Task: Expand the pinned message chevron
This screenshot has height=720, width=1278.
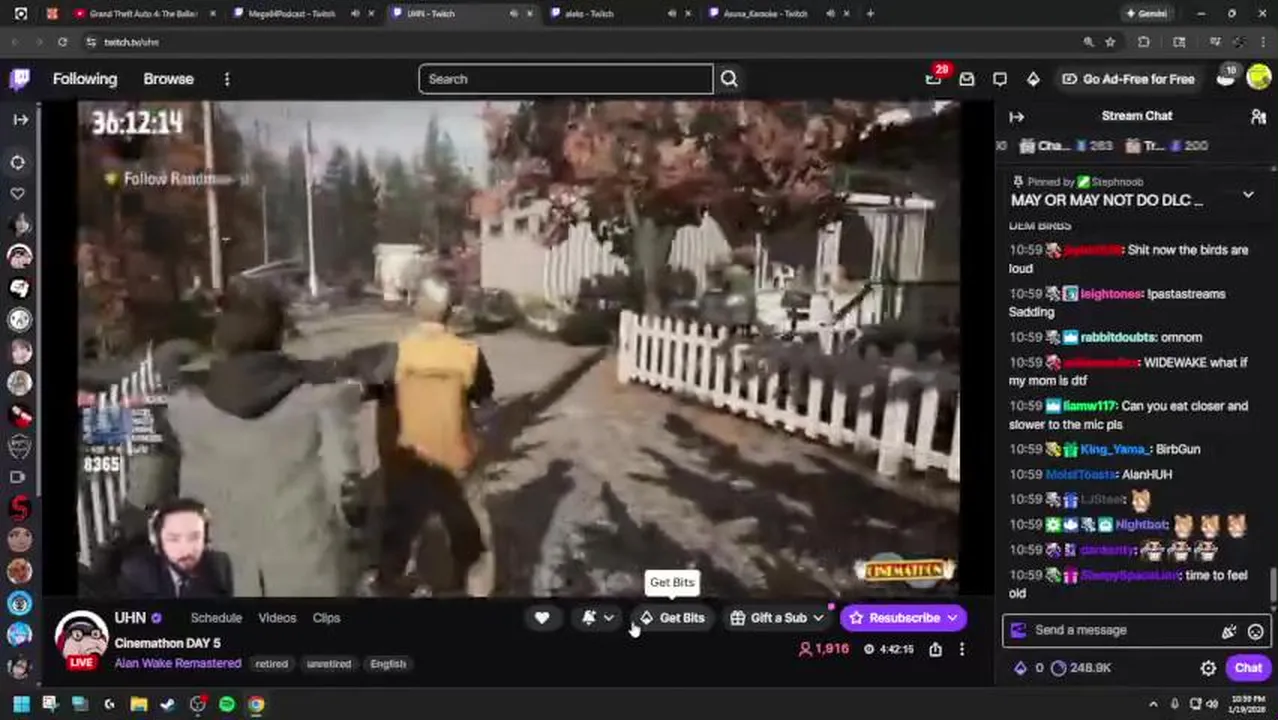Action: pos(1248,195)
